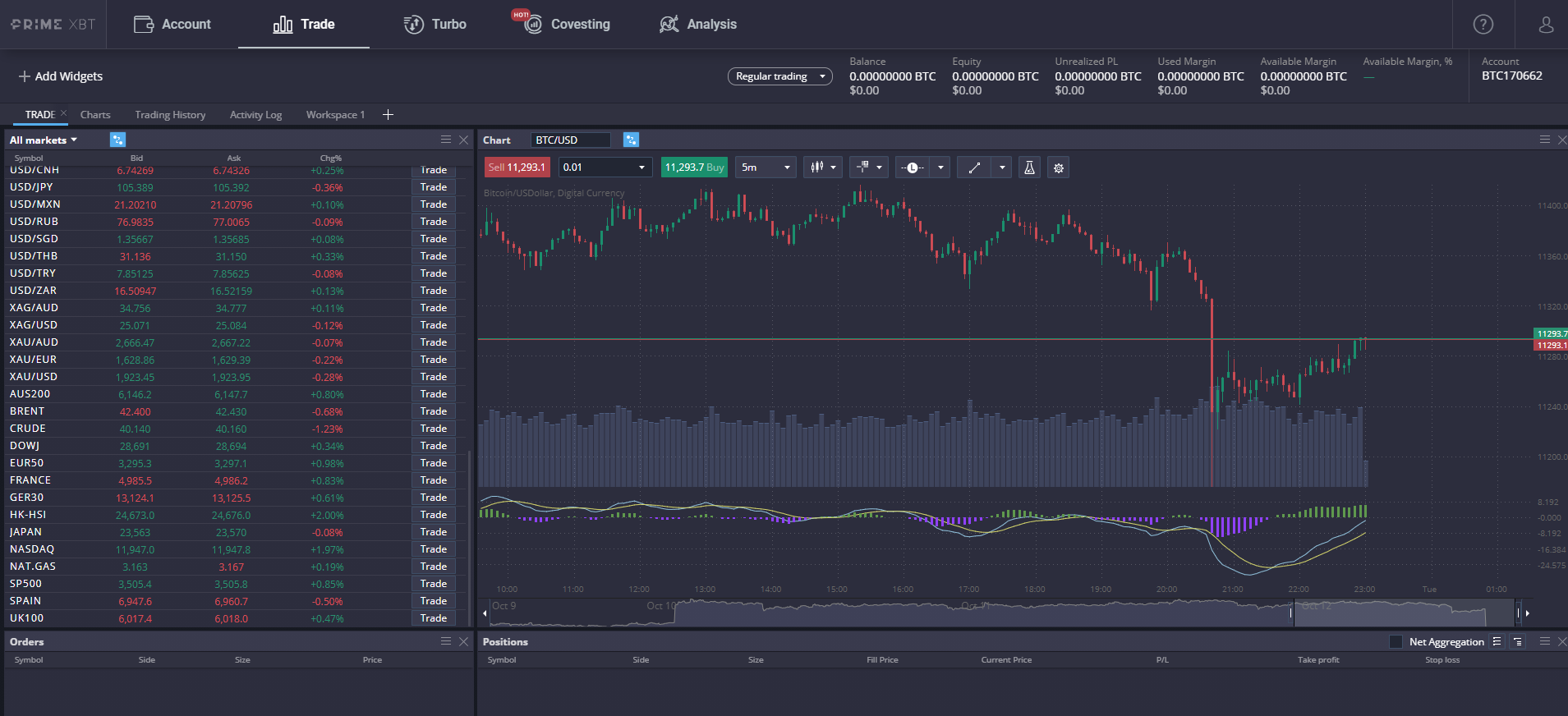Click Trade button for XAU/USD
The image size is (1568, 716).
(434, 377)
